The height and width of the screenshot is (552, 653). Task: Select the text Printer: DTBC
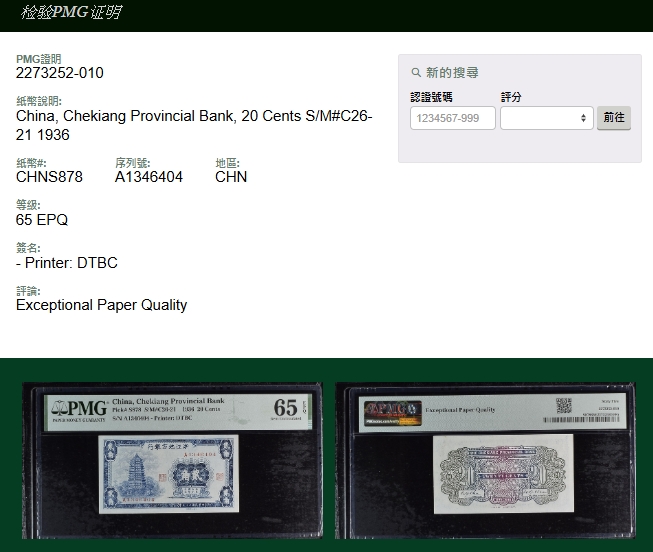pyautogui.click(x=71, y=263)
